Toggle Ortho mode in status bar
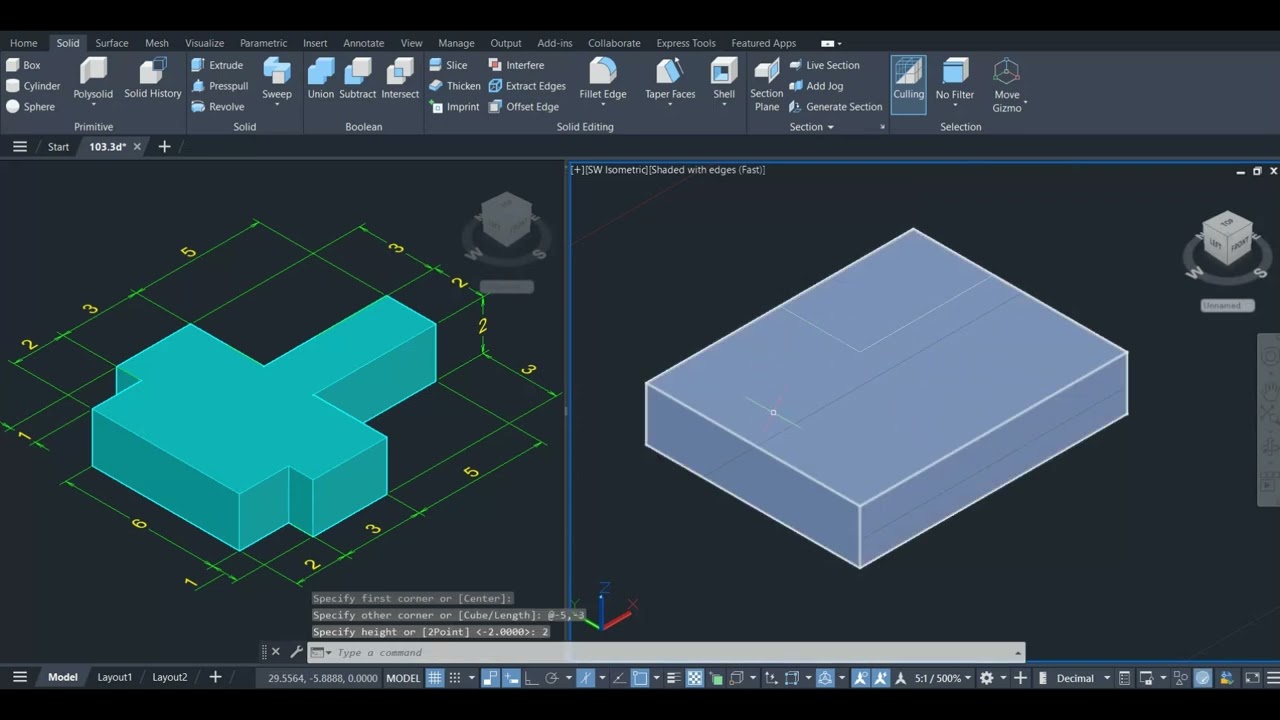The height and width of the screenshot is (720, 1280). (x=532, y=678)
